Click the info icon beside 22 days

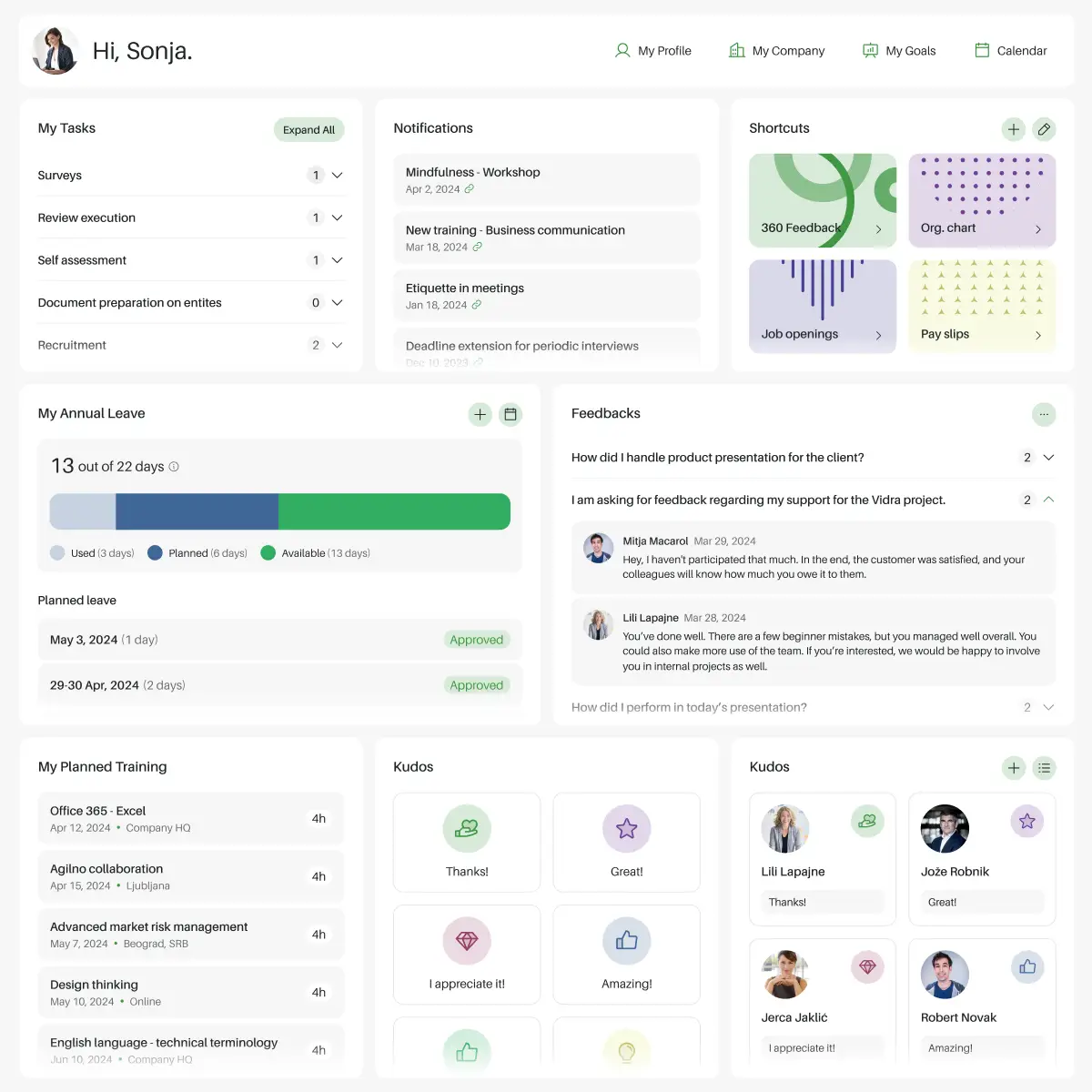[174, 467]
